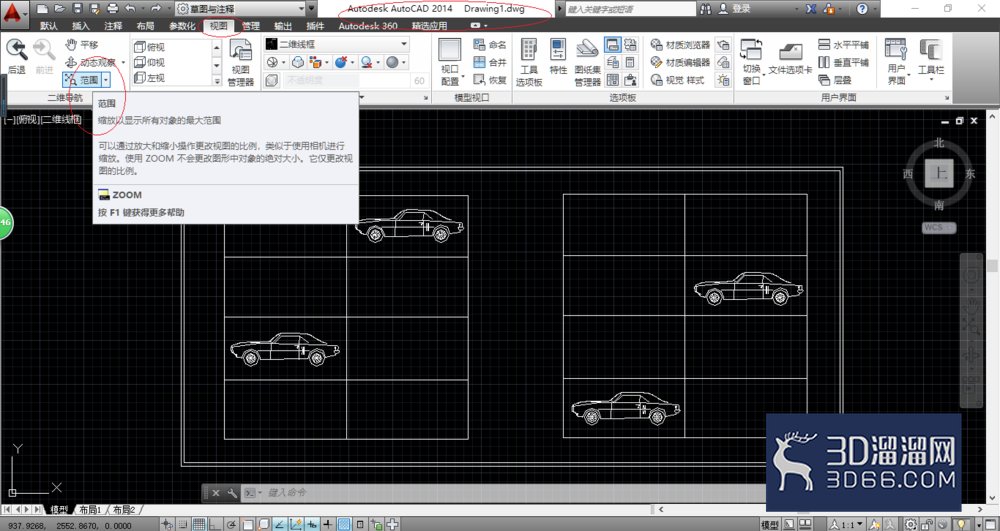The image size is (1000, 531).
Task: Expand the 范围 zoom options arrow
Action: (106, 80)
